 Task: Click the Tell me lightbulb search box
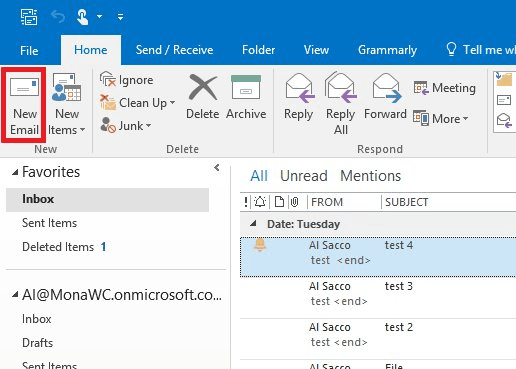pyautogui.click(x=480, y=50)
